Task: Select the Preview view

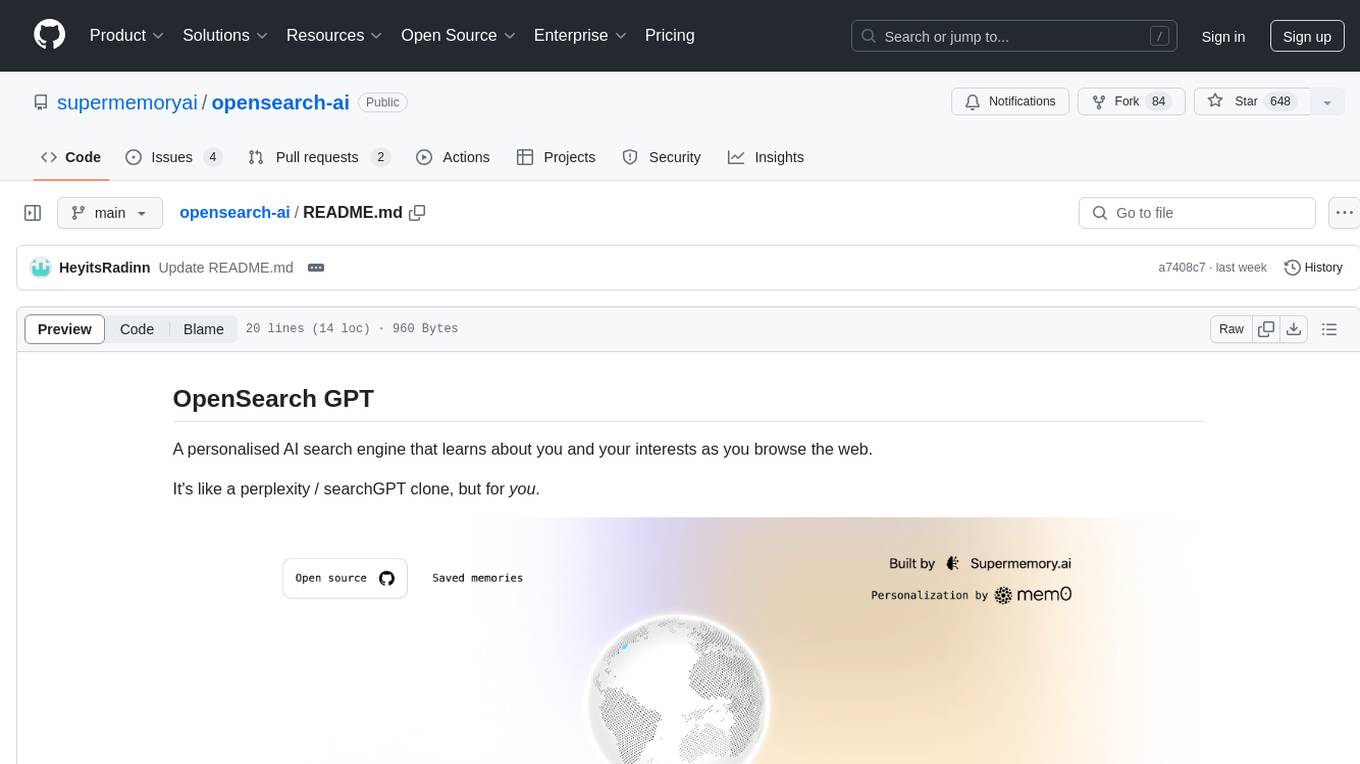Action: click(x=65, y=329)
